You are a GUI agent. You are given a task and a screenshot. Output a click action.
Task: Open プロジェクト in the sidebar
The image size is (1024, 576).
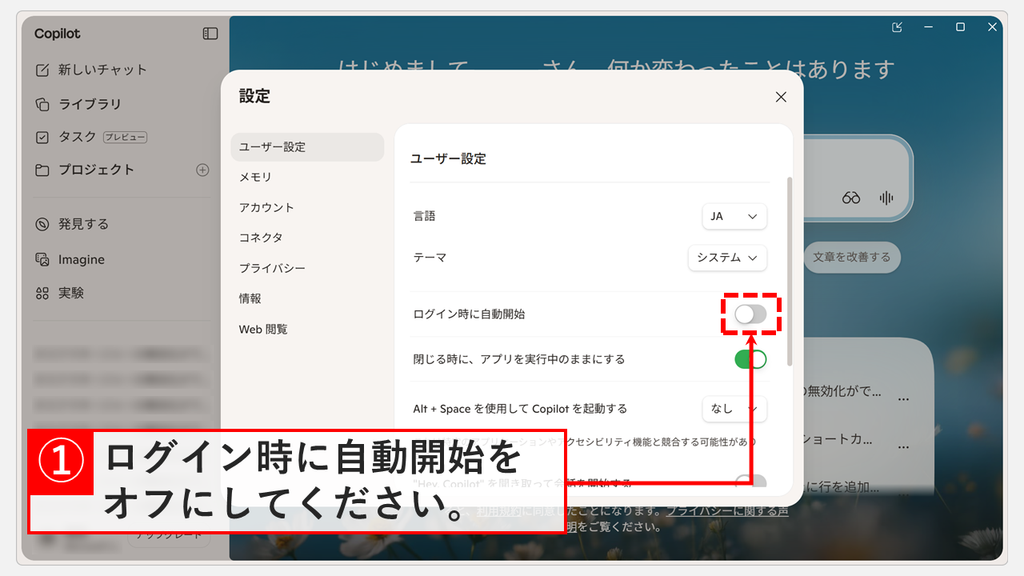tap(95, 170)
